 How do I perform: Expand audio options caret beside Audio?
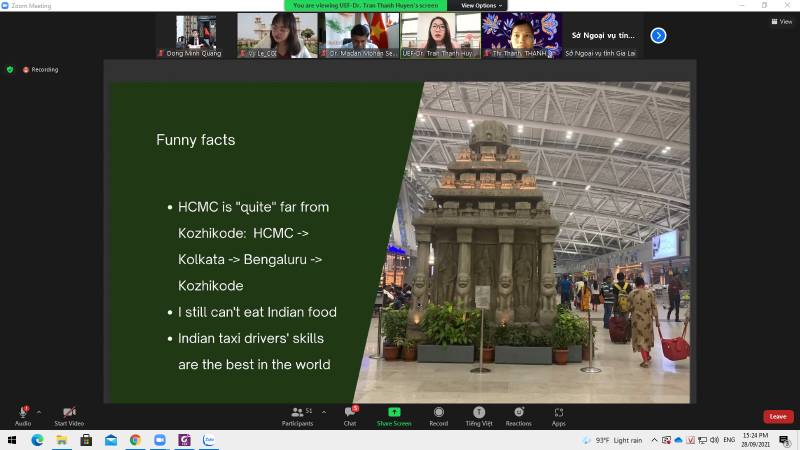click(39, 411)
